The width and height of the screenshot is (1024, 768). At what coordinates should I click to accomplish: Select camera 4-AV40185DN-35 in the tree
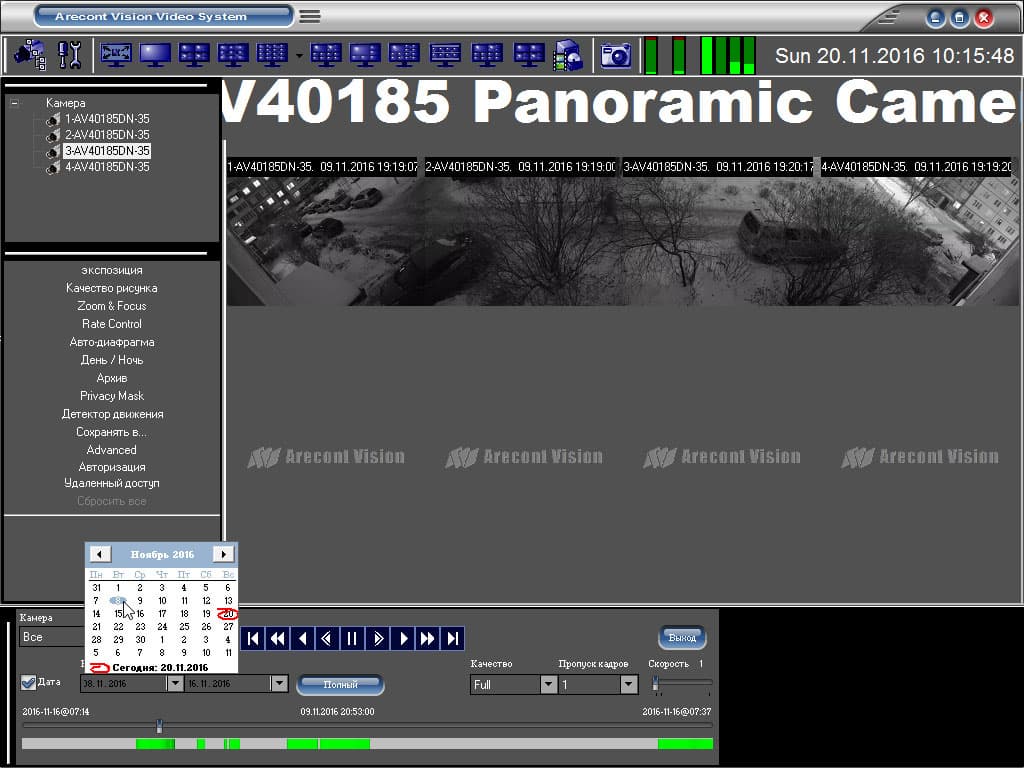click(107, 167)
